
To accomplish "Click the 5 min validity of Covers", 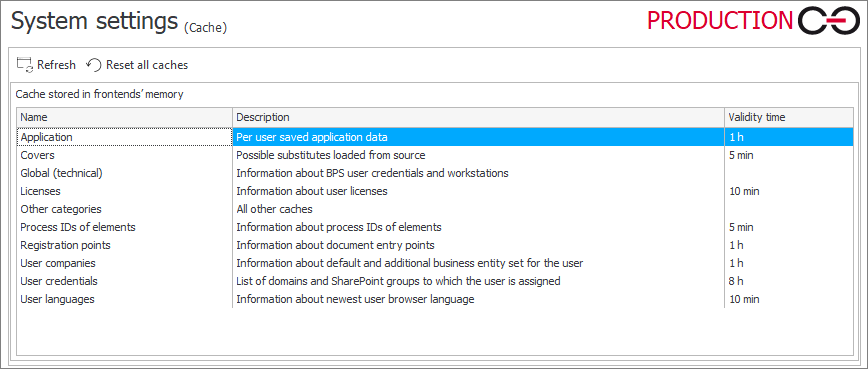I will tap(741, 155).
